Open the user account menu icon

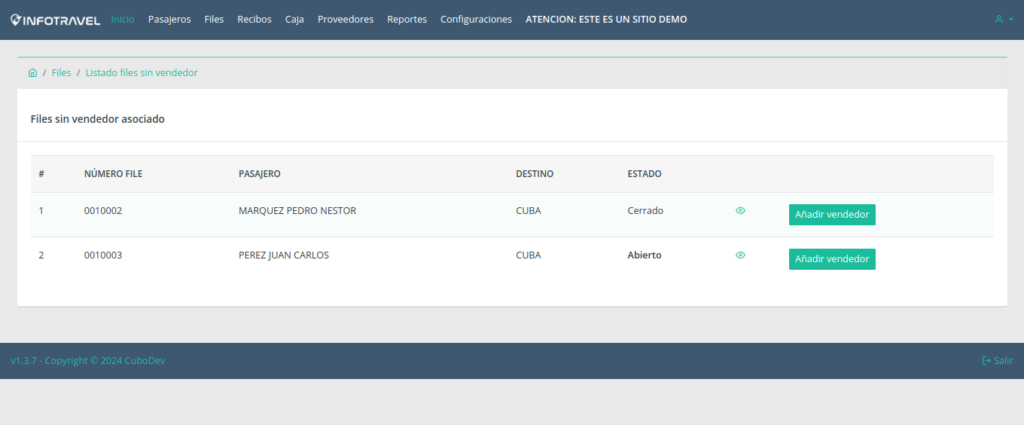click(x=1003, y=20)
